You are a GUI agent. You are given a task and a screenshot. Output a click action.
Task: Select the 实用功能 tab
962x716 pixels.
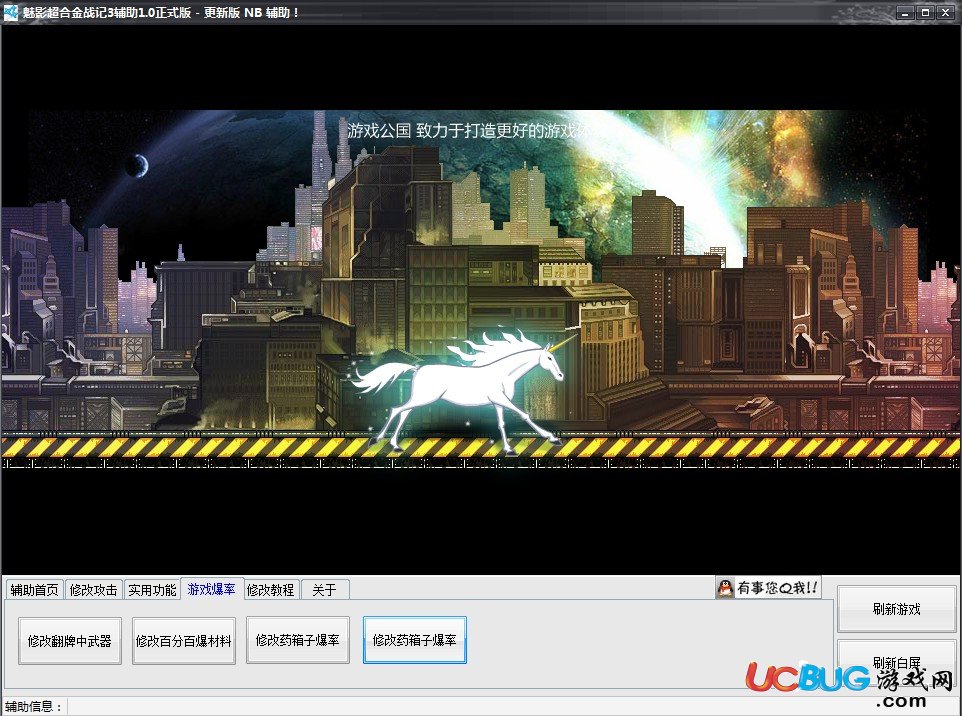[152, 590]
